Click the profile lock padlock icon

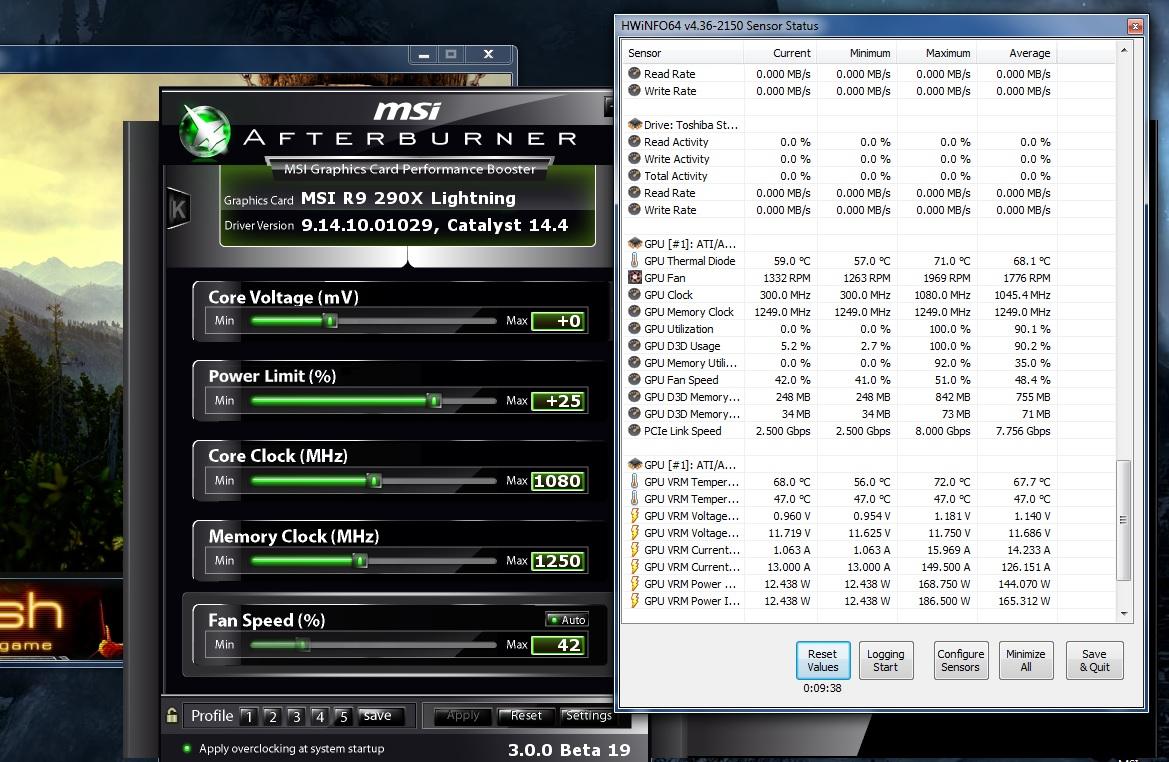pos(172,716)
